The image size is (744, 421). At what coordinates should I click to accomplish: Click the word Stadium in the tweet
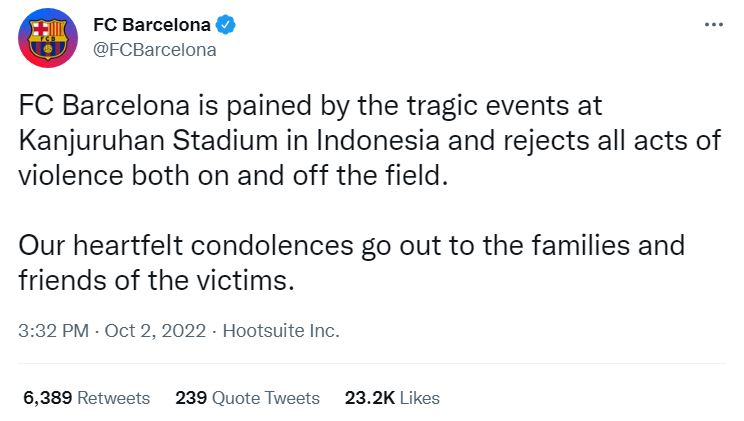click(x=225, y=140)
